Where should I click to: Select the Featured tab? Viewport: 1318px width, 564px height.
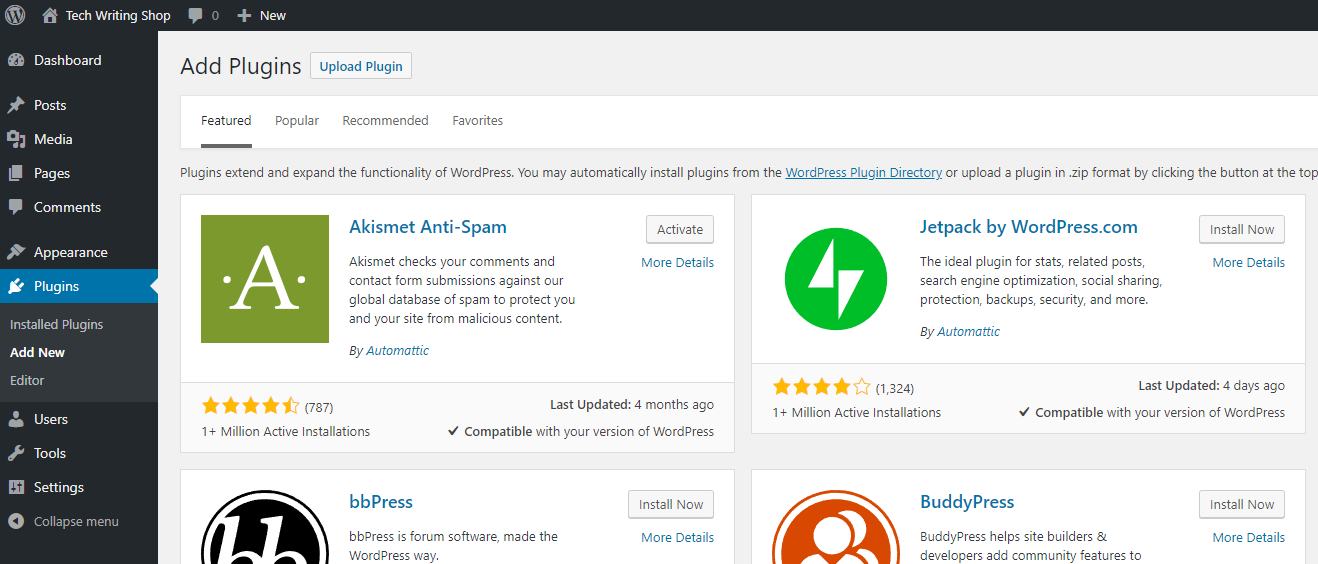click(226, 121)
